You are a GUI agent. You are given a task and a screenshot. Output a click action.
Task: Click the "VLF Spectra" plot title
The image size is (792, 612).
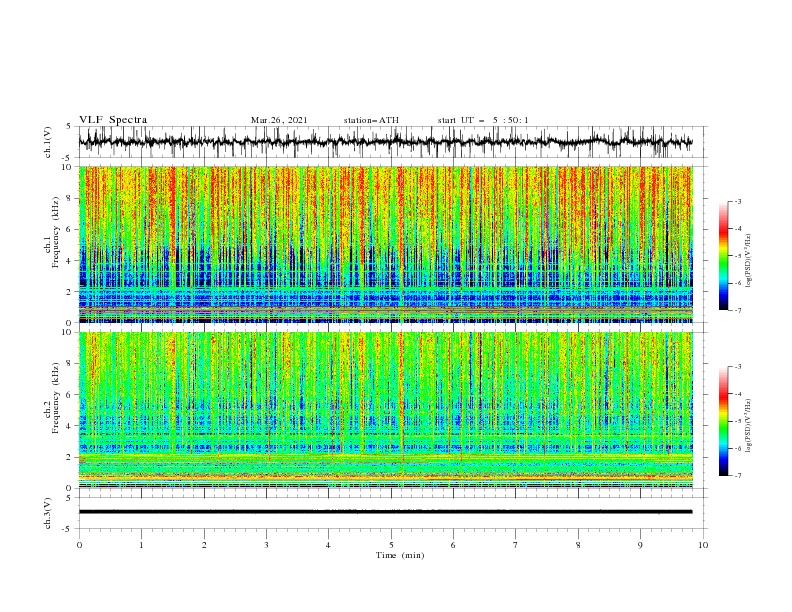113,120
